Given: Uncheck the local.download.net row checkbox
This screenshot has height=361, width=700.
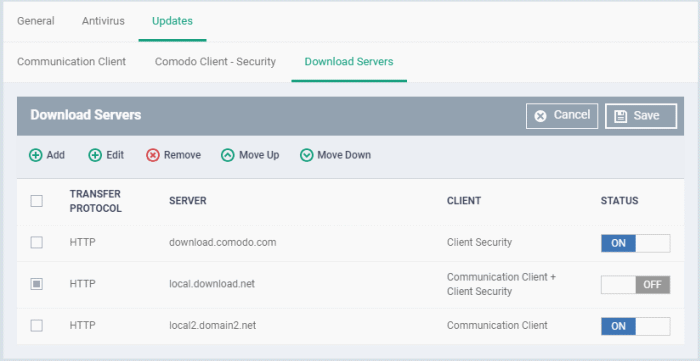Looking at the screenshot, I should (x=37, y=284).
